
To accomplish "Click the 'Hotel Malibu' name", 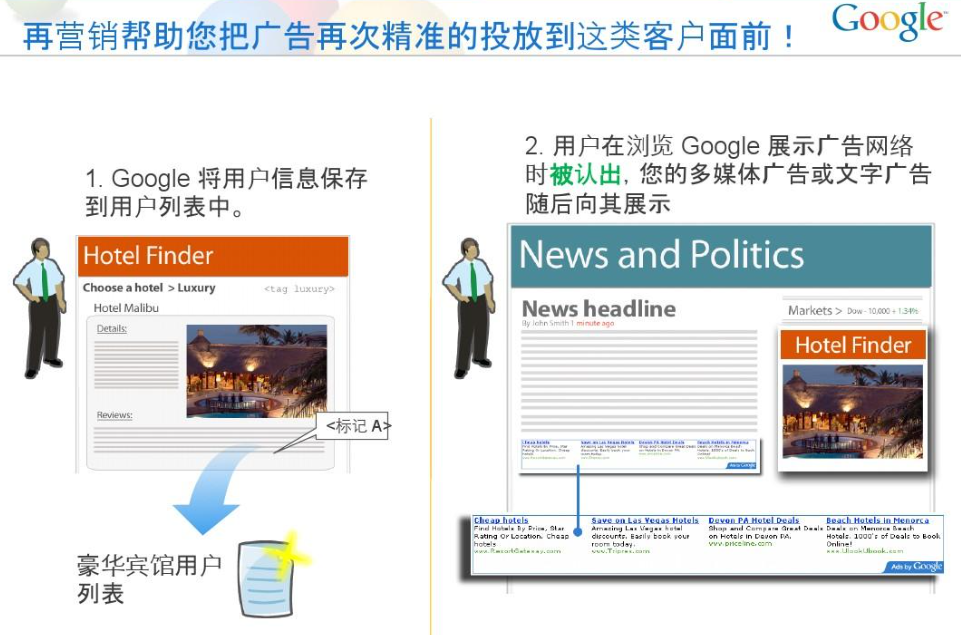I will pos(126,308).
